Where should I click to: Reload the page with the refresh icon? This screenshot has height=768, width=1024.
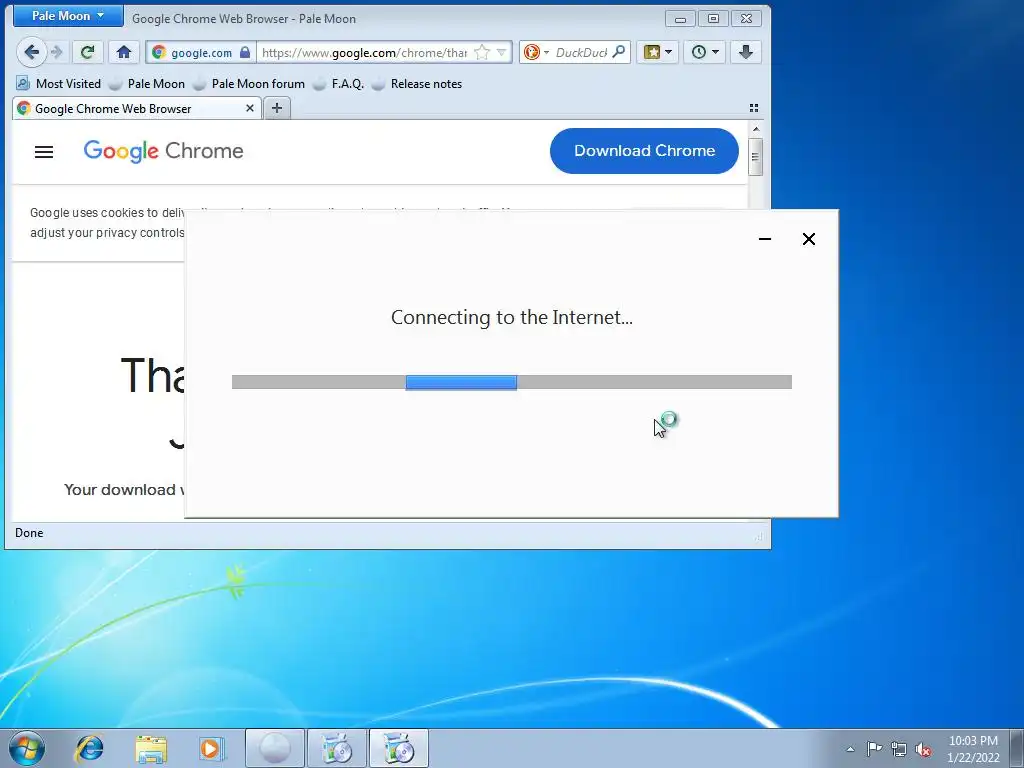[87, 52]
